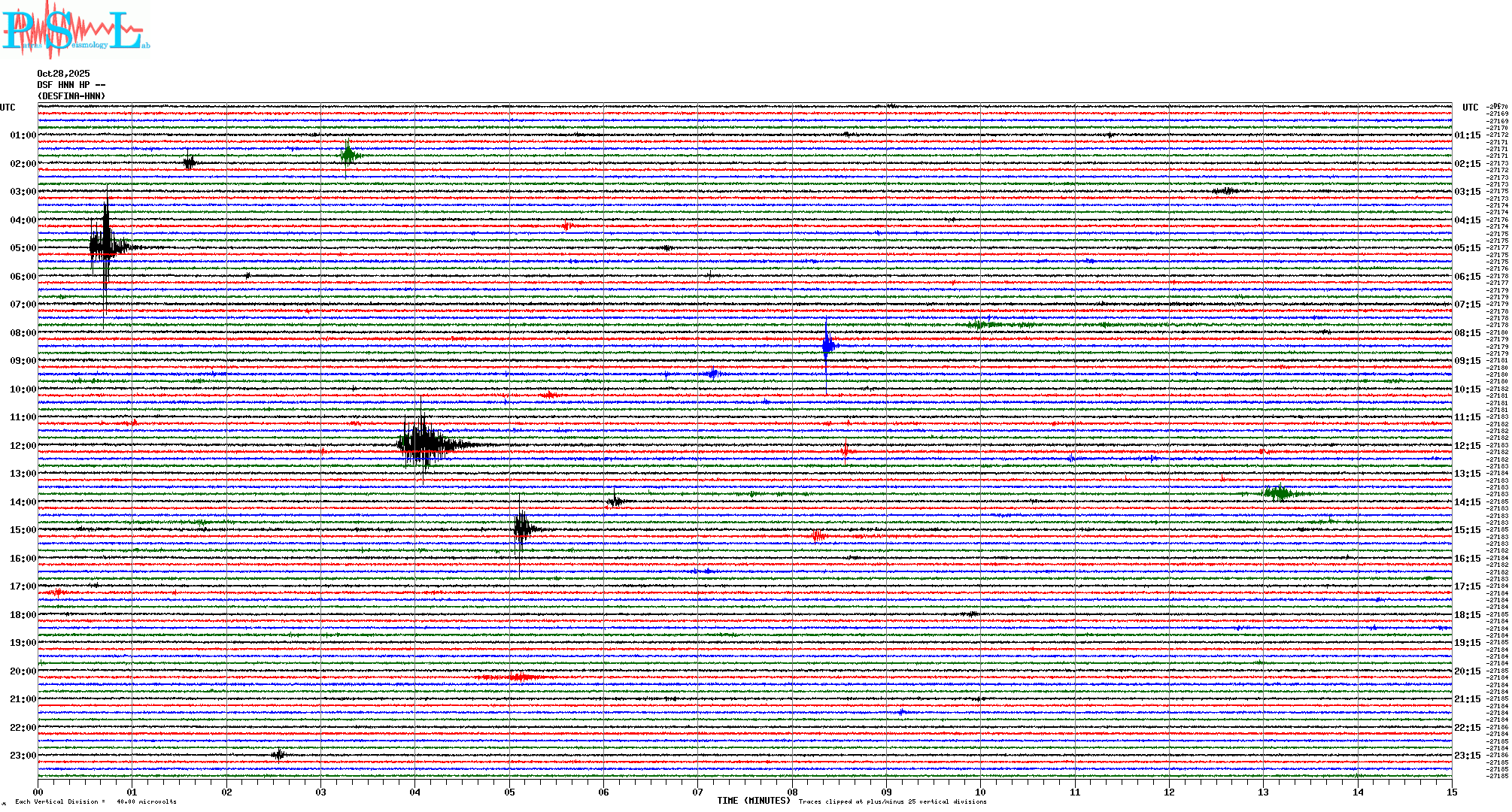Click the small black event on 23:00 trace
1512x812 pixels.
pos(278,754)
